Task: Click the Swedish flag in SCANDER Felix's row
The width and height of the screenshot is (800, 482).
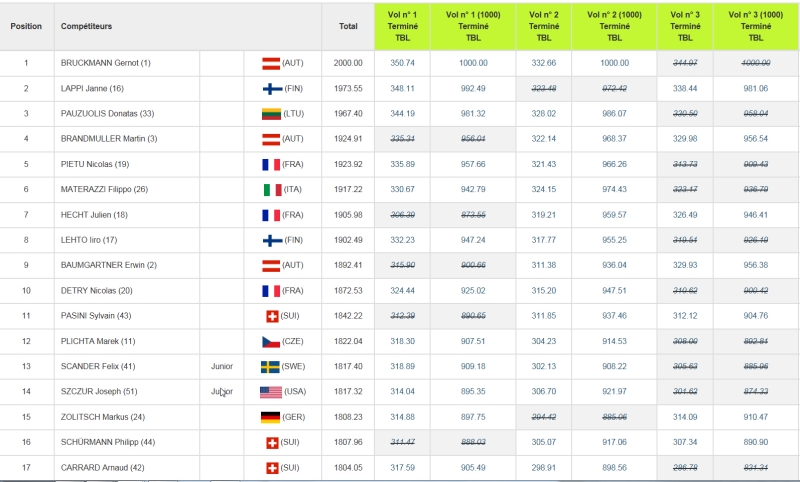Action: pyautogui.click(x=270, y=367)
